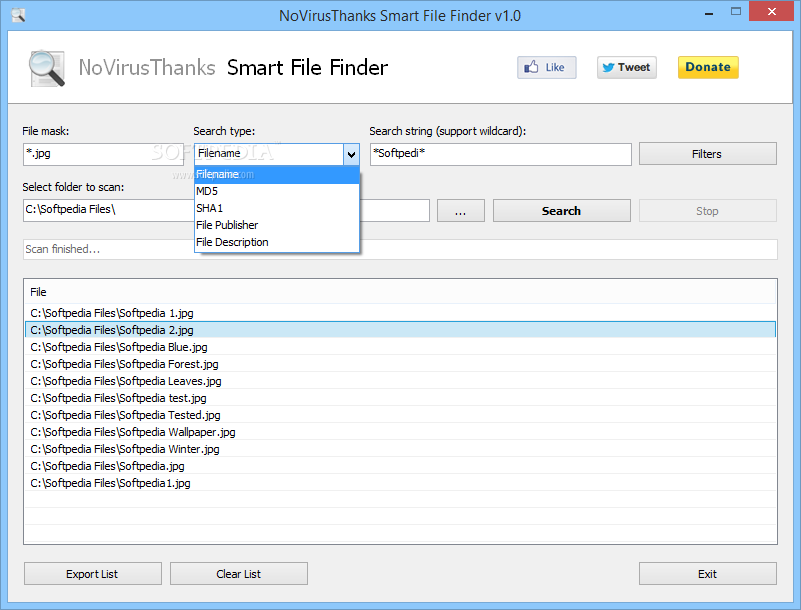This screenshot has height=610, width=801.
Task: Choose Filename in the Search type list
Action: pos(277,174)
